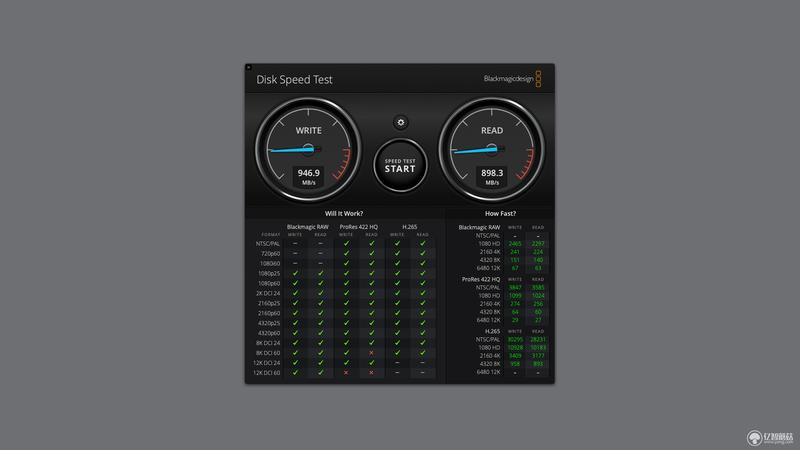Viewport: 800px width, 450px height.
Task: Click the 'NTSC/PAL' row label in Will It Work
Action: [x=268, y=244]
